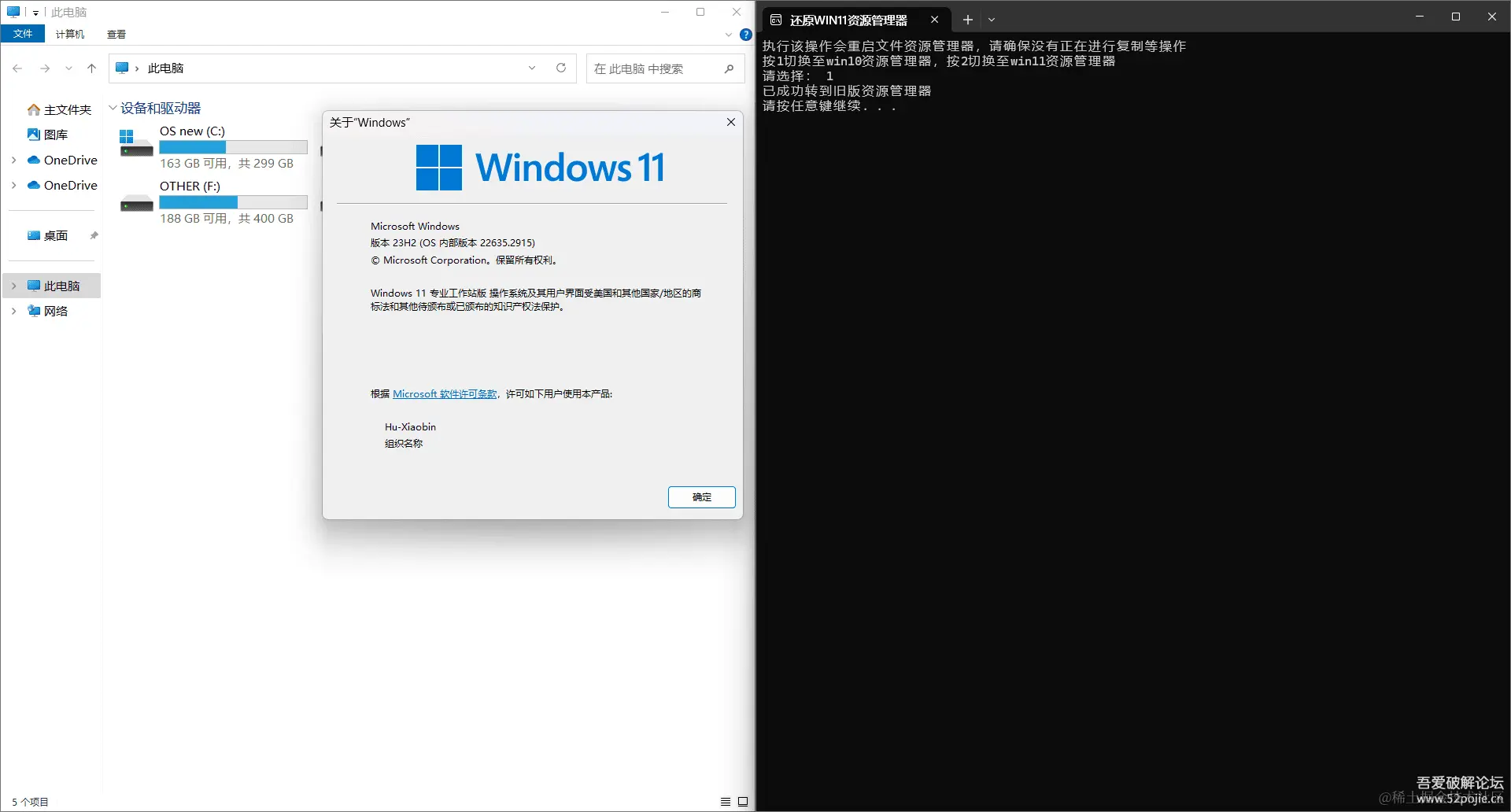This screenshot has height=812, width=1511.
Task: Click the Explorer title bar PC icon
Action: (13, 12)
